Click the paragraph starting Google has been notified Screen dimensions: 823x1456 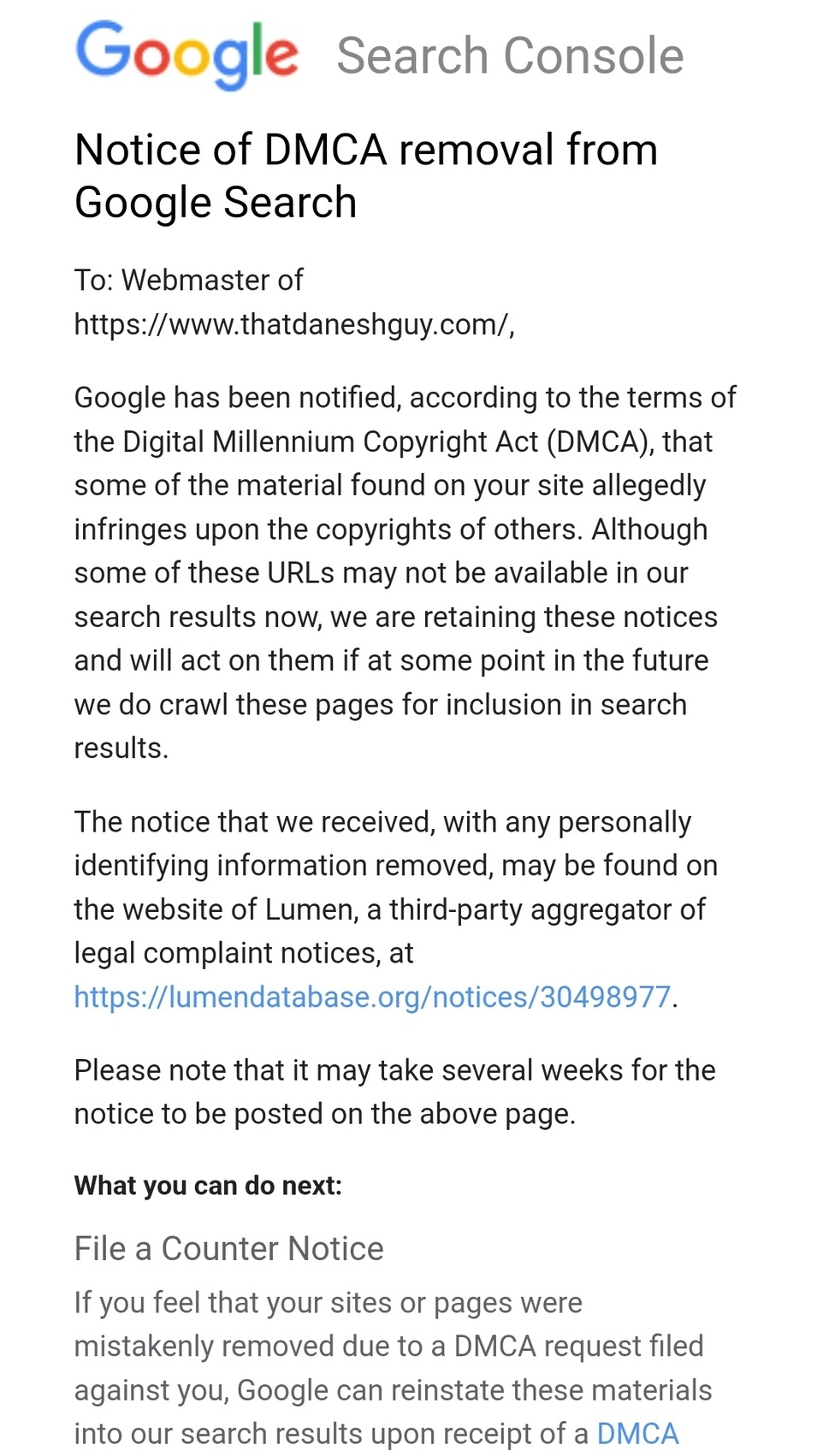[405, 572]
